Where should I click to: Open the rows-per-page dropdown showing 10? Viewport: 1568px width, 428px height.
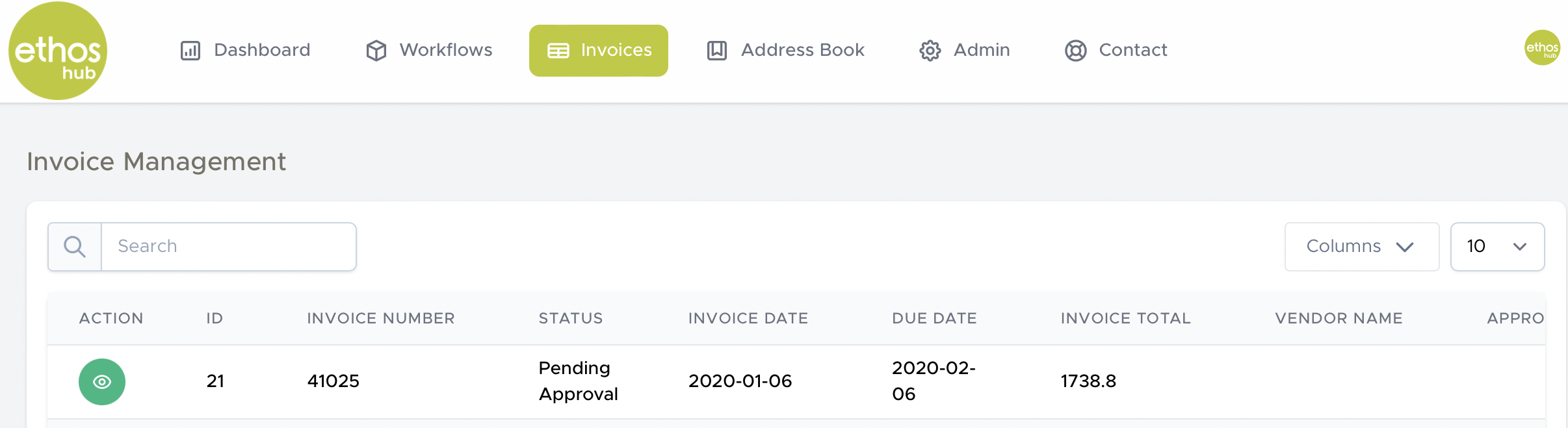pyautogui.click(x=1497, y=247)
